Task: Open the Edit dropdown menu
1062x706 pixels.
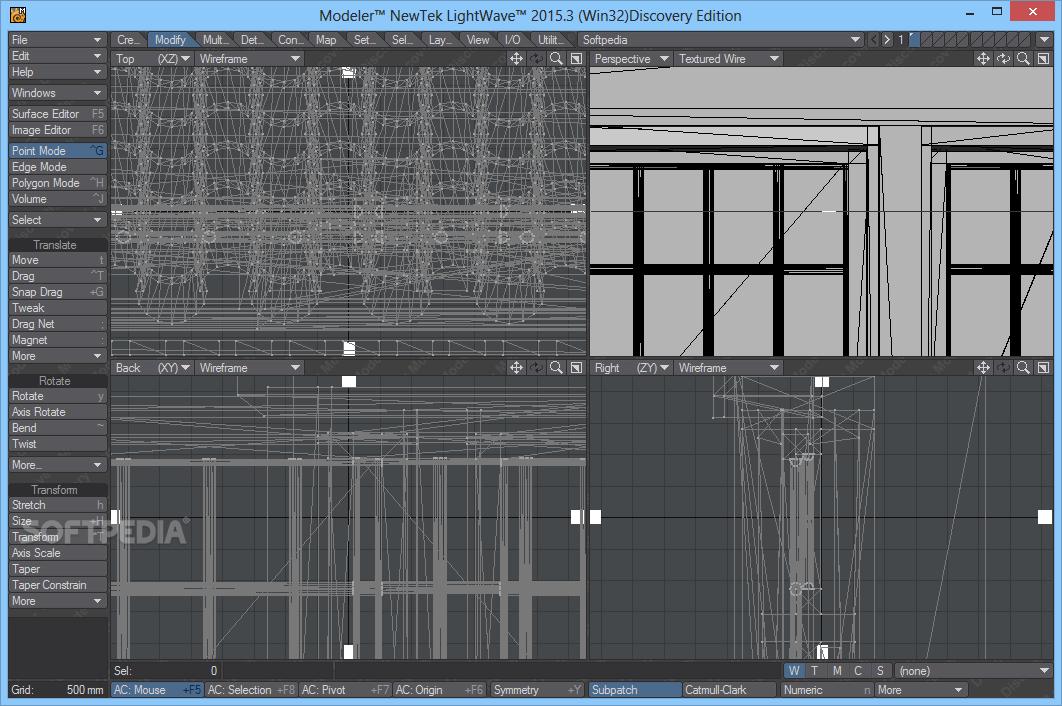Action: click(58, 56)
